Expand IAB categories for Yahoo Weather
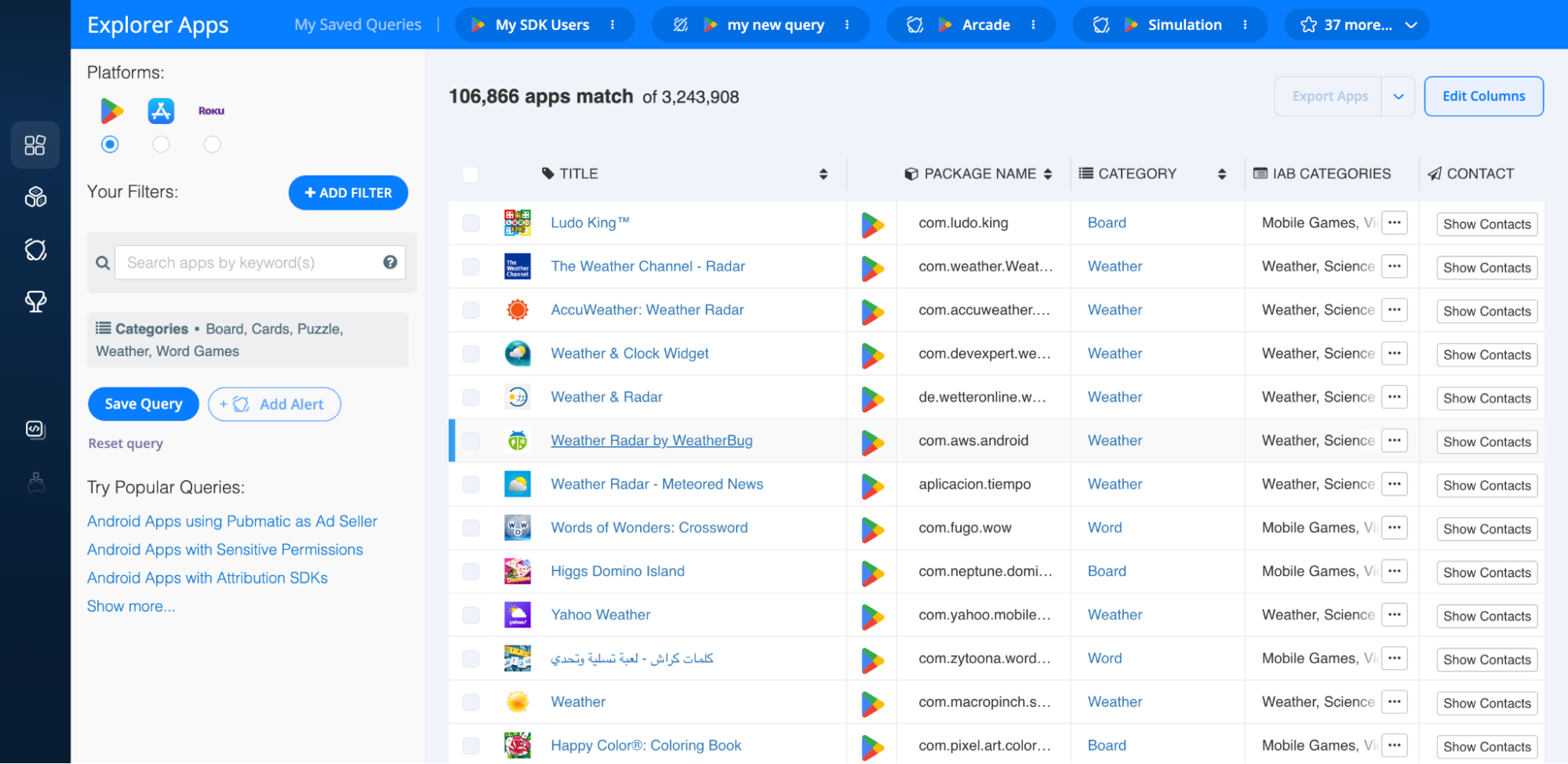This screenshot has width=1568, height=764. click(1394, 615)
